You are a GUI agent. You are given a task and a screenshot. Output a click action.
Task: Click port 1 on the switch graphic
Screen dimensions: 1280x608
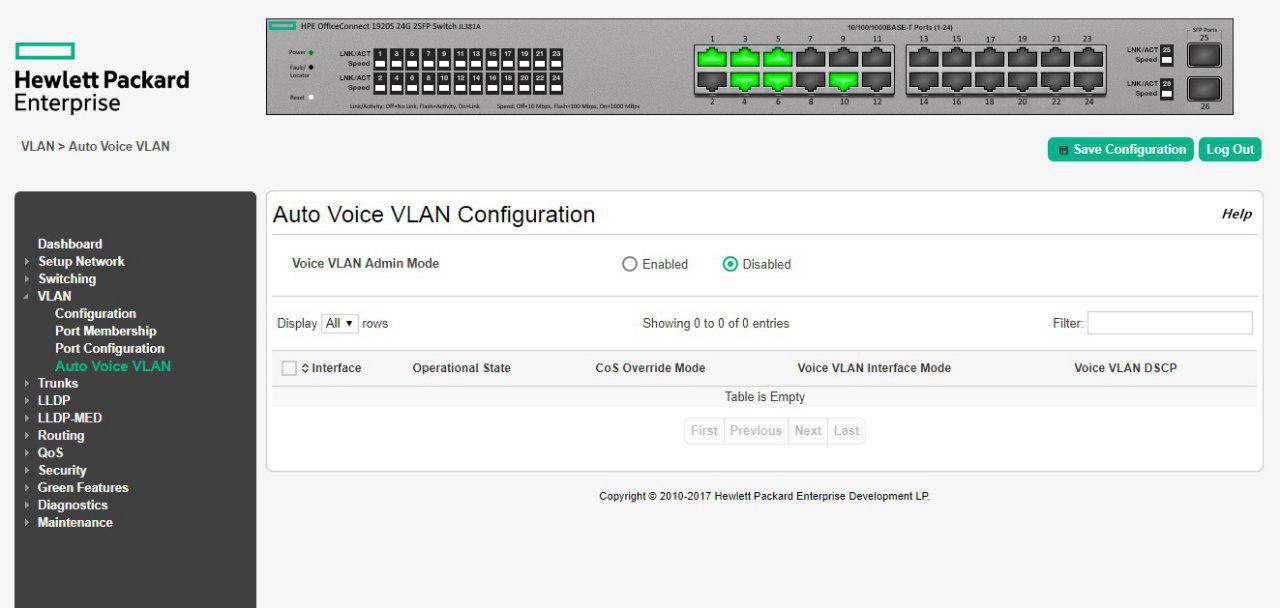(712, 58)
